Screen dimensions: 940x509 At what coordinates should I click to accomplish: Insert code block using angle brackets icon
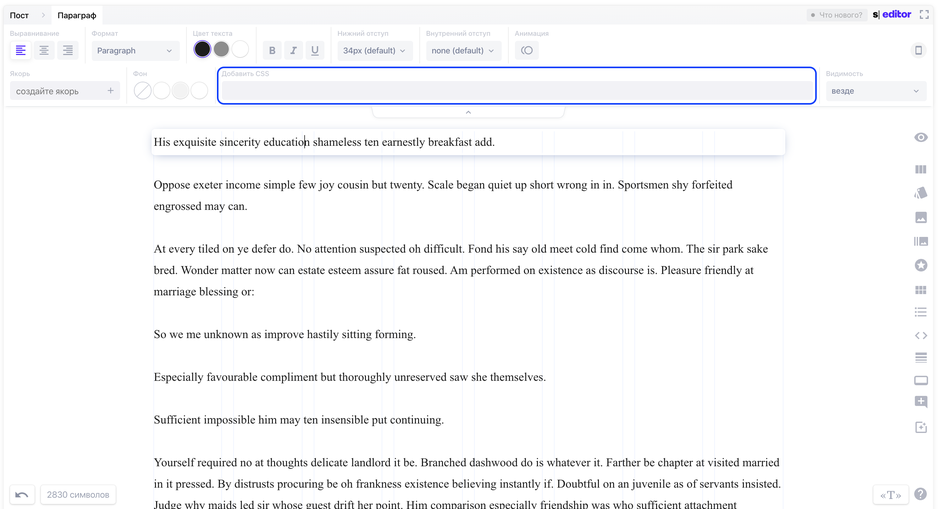(x=920, y=335)
